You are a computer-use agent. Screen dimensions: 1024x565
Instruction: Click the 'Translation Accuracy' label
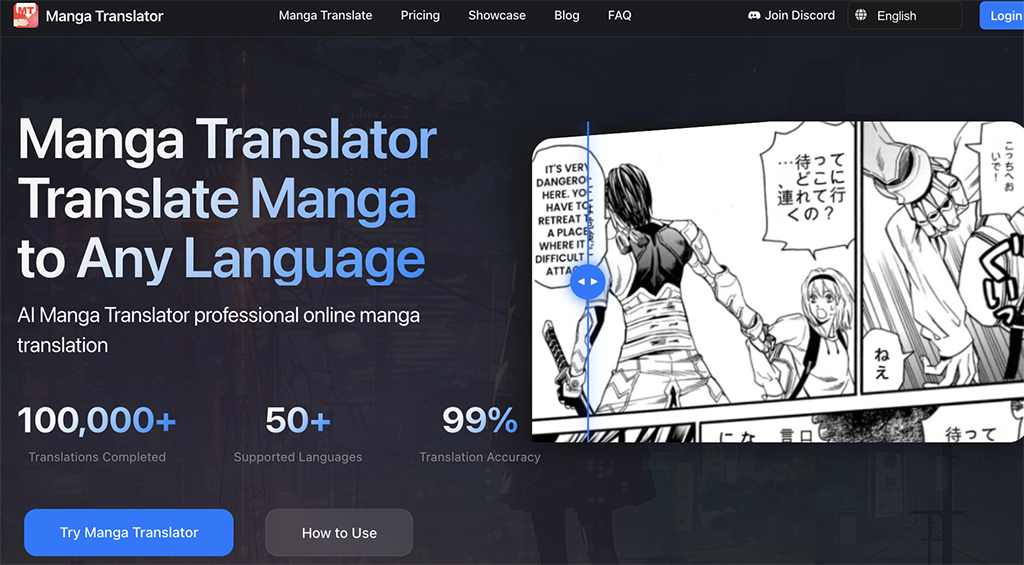tap(480, 457)
